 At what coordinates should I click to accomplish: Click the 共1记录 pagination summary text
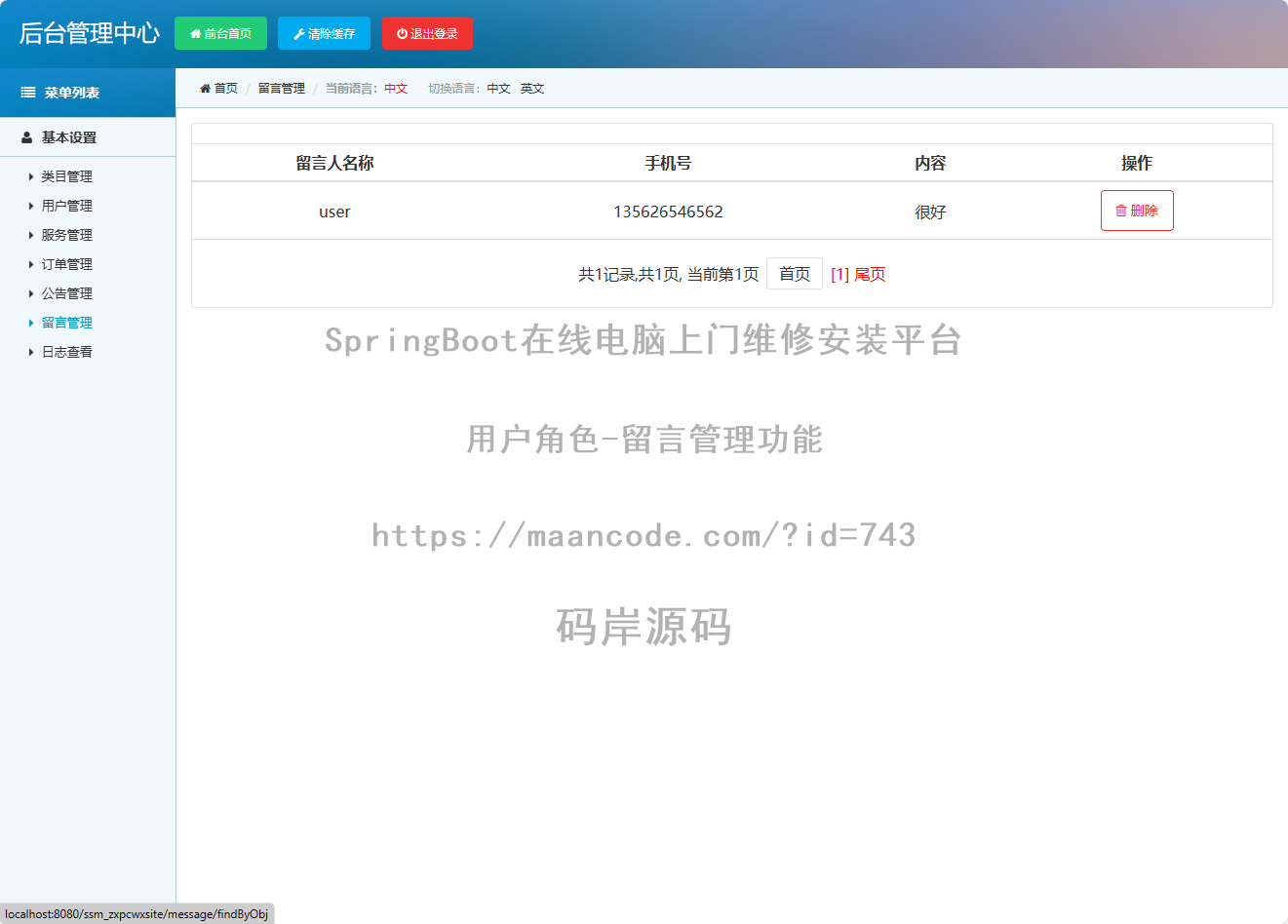[x=668, y=275]
